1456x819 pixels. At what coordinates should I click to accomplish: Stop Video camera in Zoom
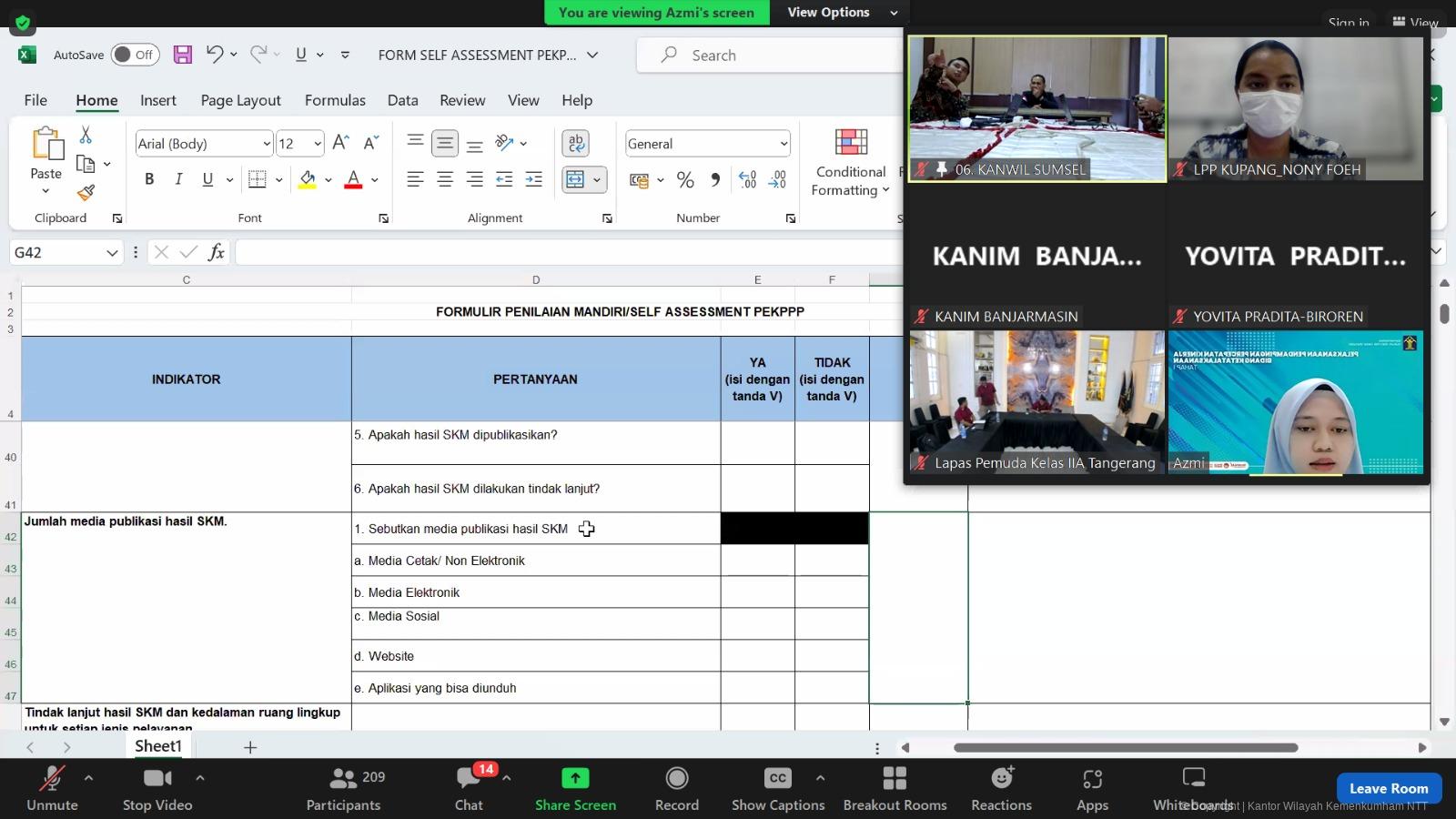[157, 788]
